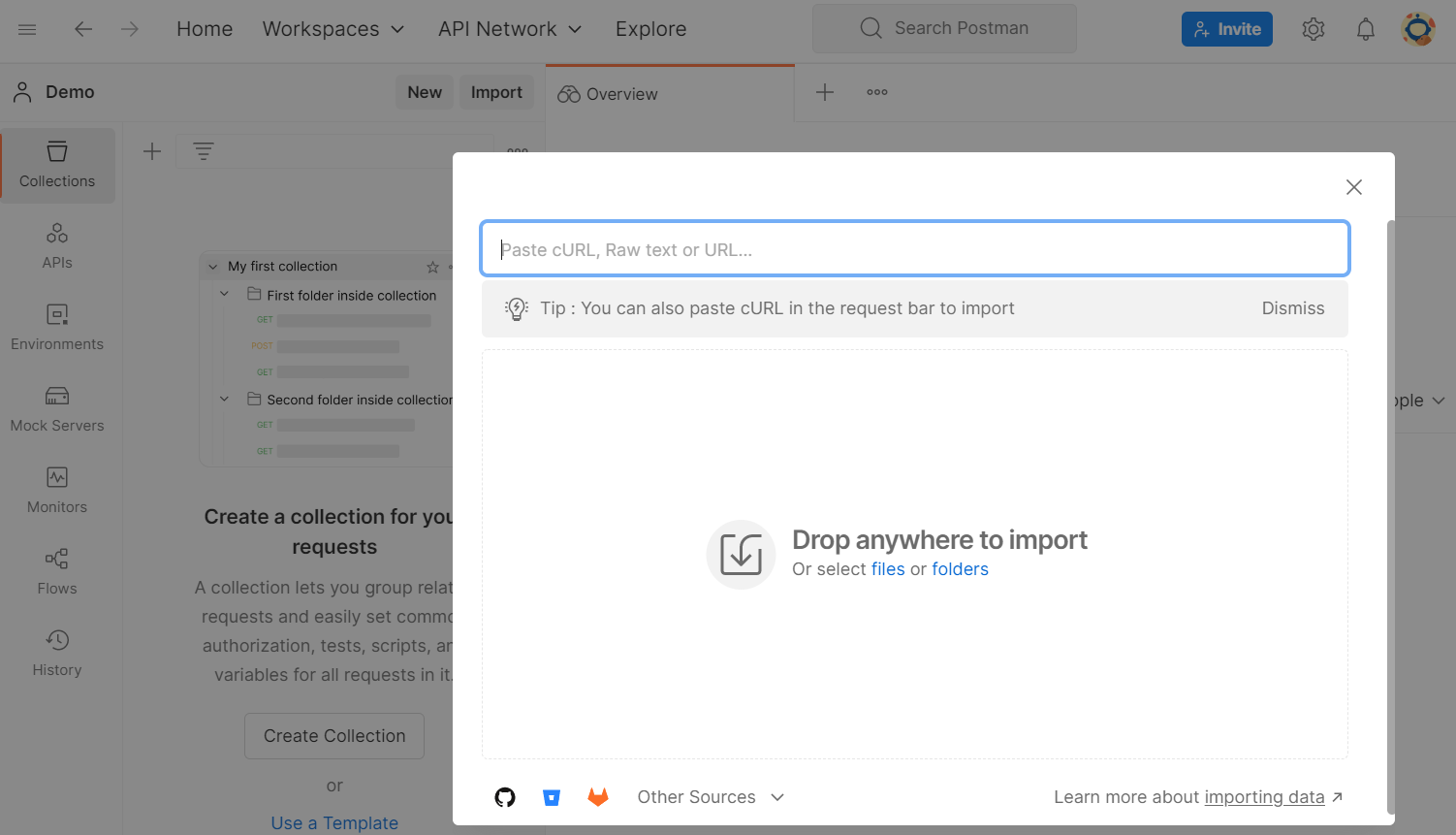
Task: Click the import dialog scrollbar
Action: [1391, 516]
